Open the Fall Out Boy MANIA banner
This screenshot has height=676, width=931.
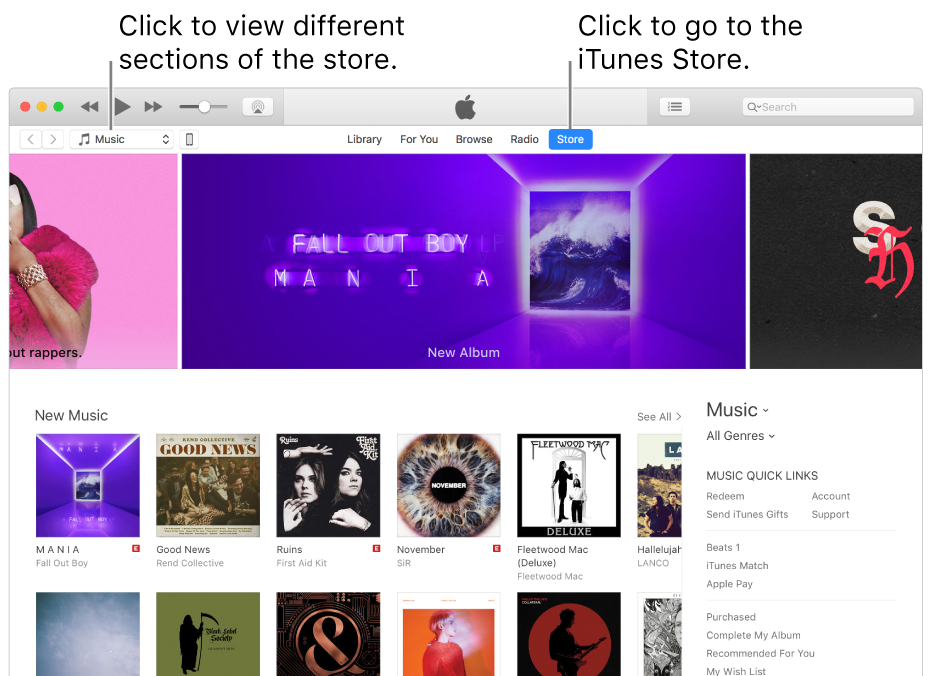pos(463,261)
